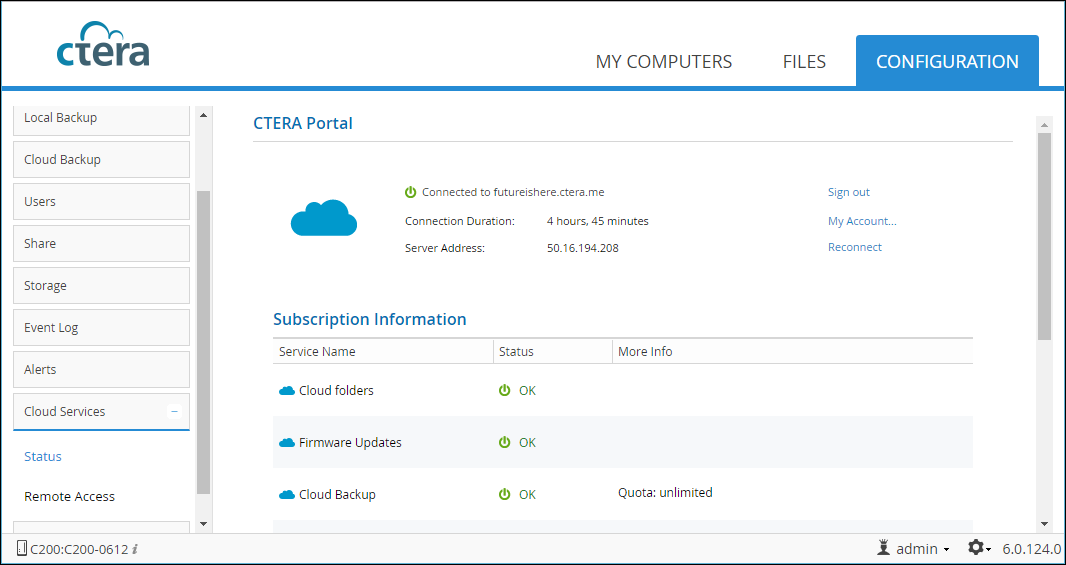Click the version number 6.0.124.0

1031,549
